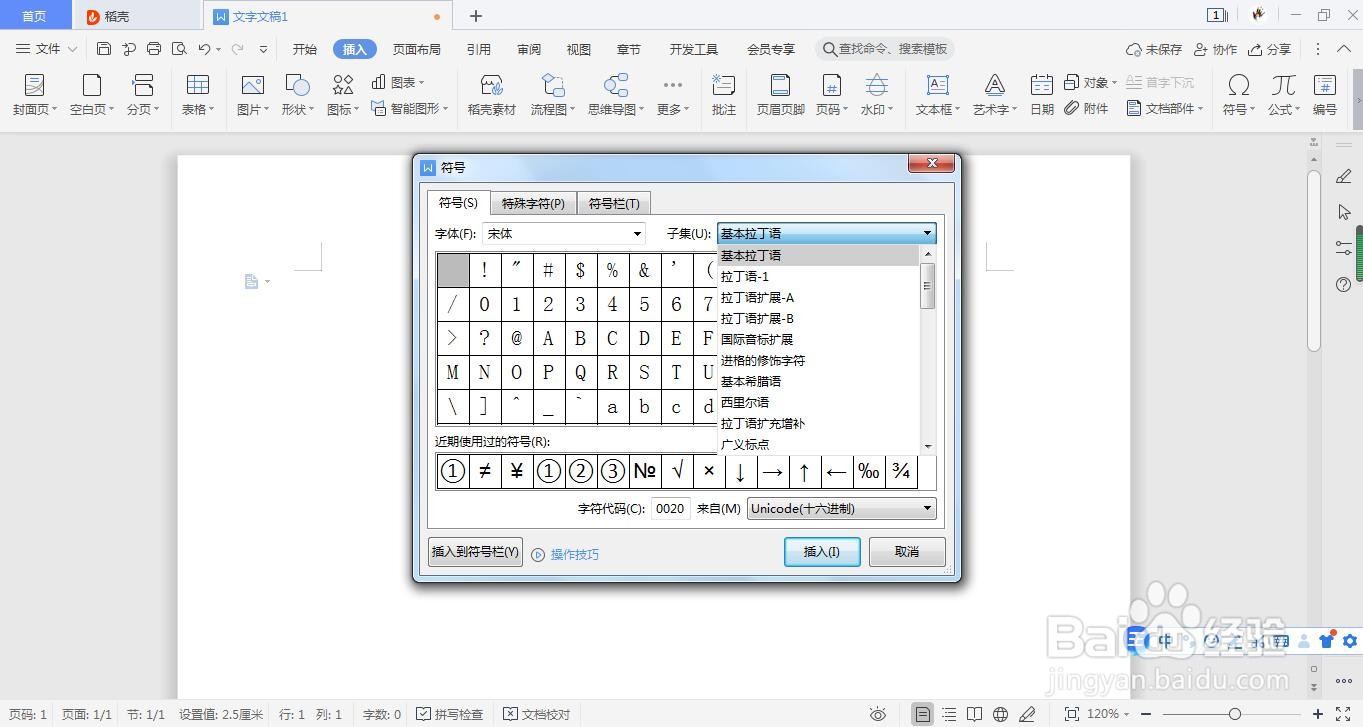
Task: Insert a shape via the 形状 icon
Action: (x=295, y=95)
